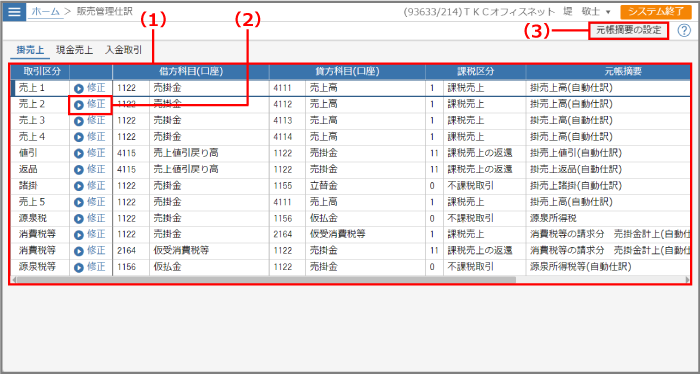Click credit account code 4113
The height and width of the screenshot is (375, 700).
tap(283, 121)
